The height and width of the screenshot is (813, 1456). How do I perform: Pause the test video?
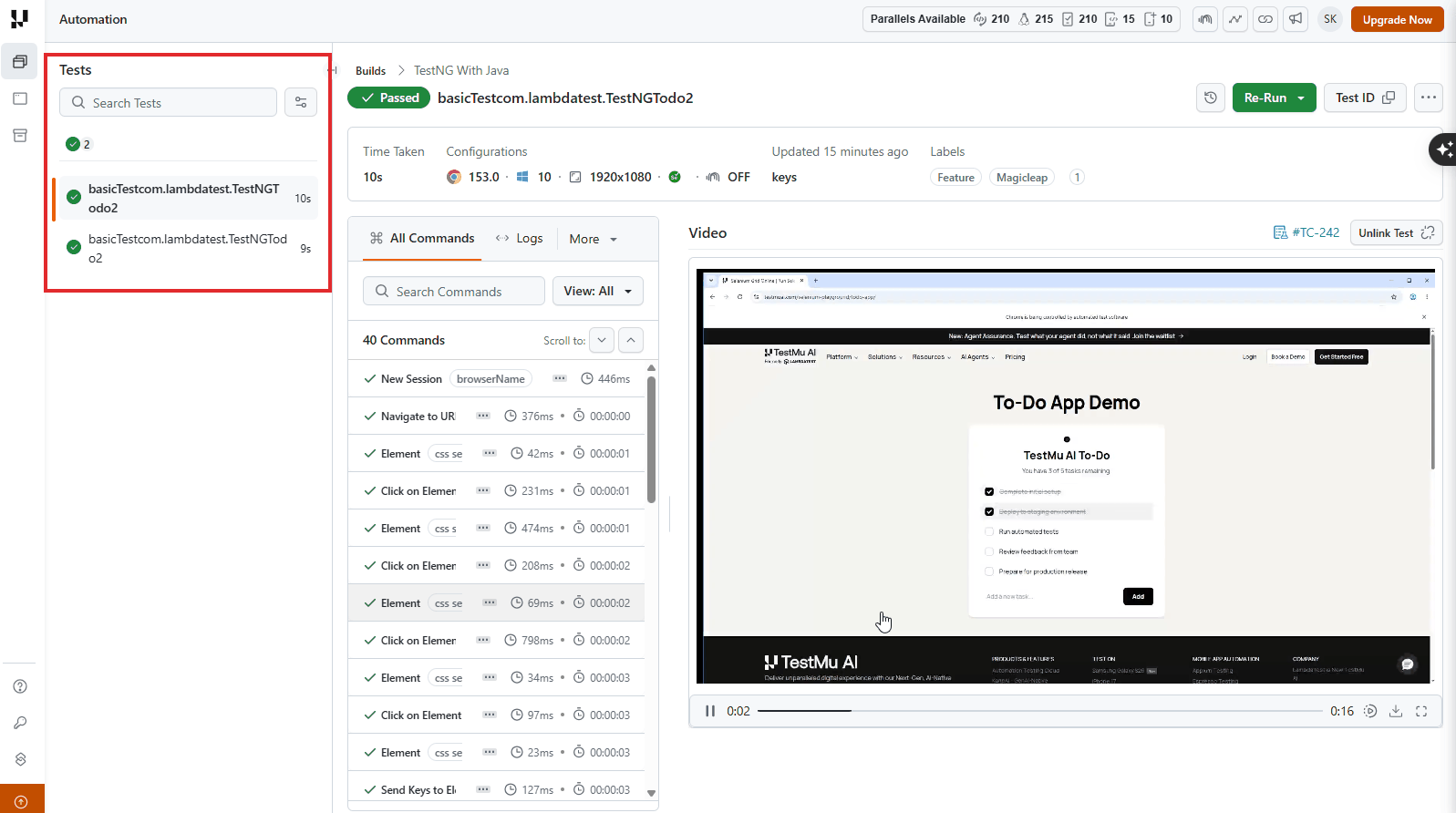click(x=710, y=711)
